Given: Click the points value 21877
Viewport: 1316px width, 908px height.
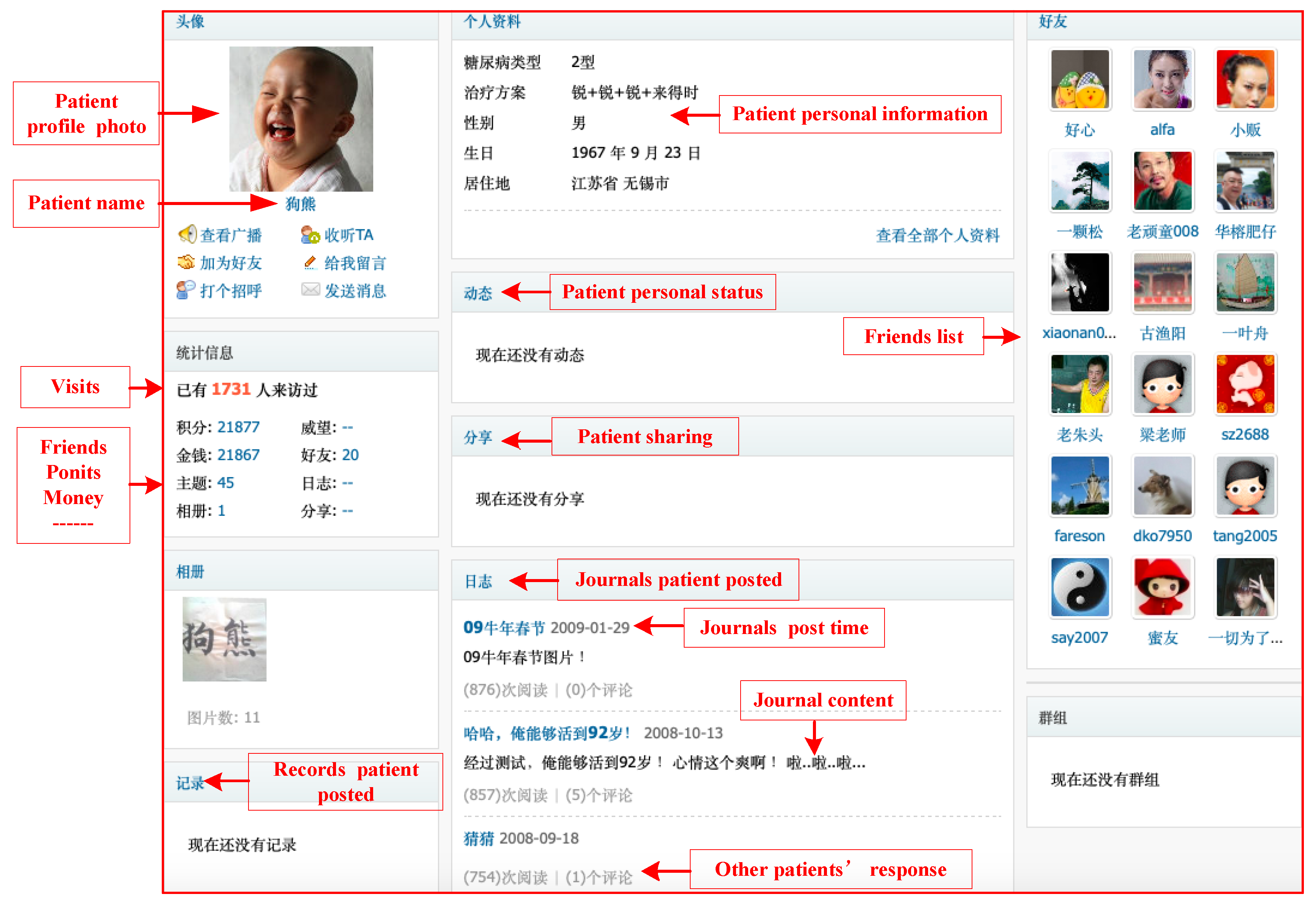Looking at the screenshot, I should tap(238, 427).
